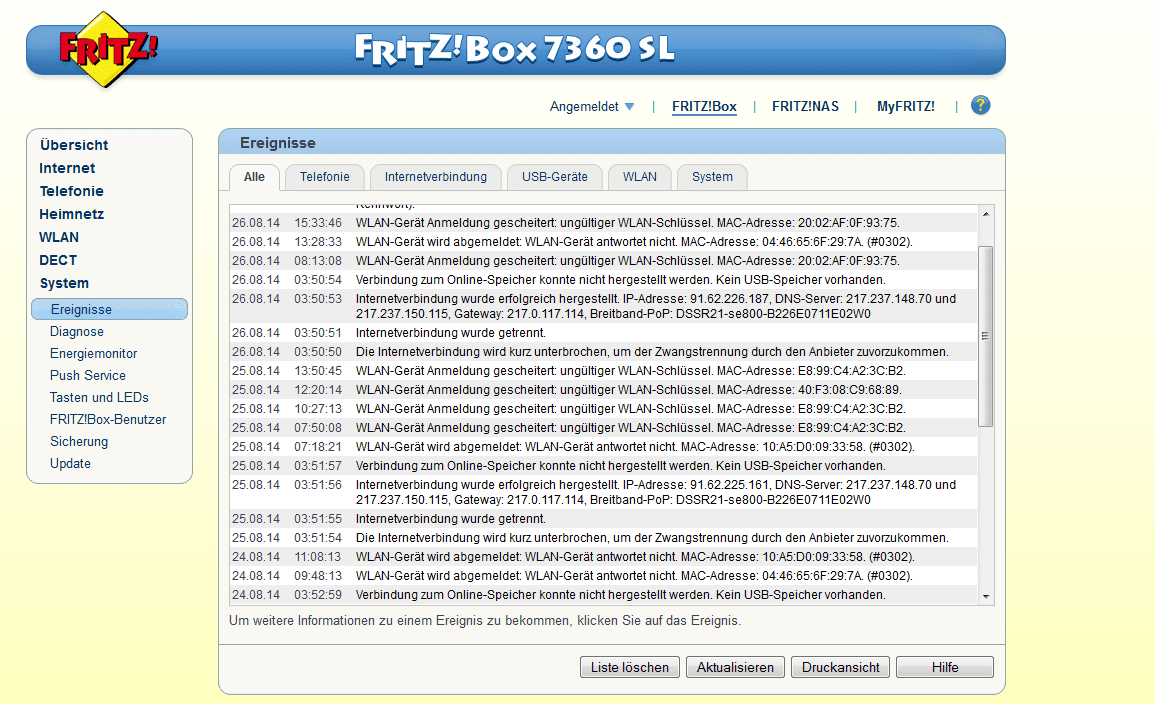Open the 25.08.14 07:50:08 WLAN event
The height and width of the screenshot is (726, 1155).
pos(603,428)
